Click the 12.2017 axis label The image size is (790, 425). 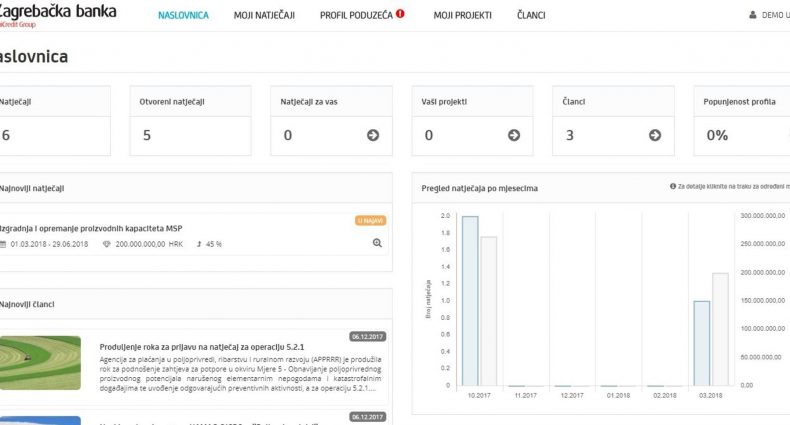tap(572, 396)
